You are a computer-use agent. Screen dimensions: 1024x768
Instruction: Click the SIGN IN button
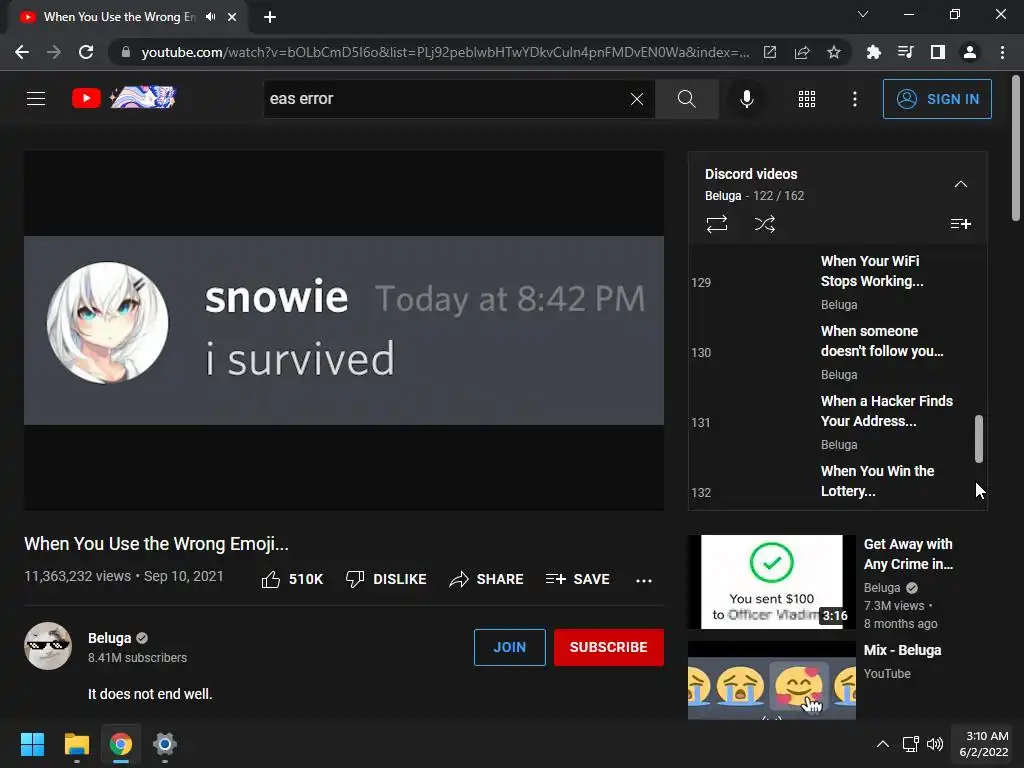tap(937, 99)
